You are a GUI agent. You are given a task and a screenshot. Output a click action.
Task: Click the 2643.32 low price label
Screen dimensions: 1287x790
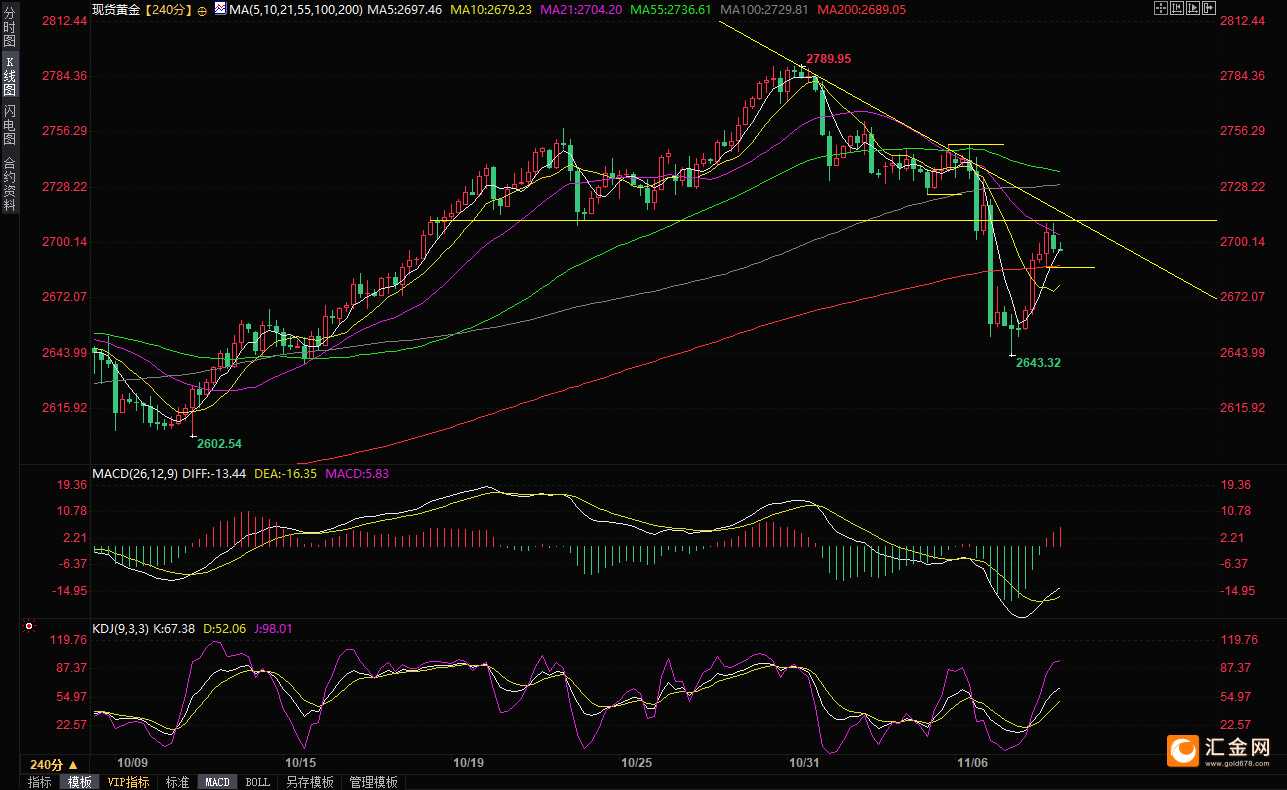tap(1038, 363)
